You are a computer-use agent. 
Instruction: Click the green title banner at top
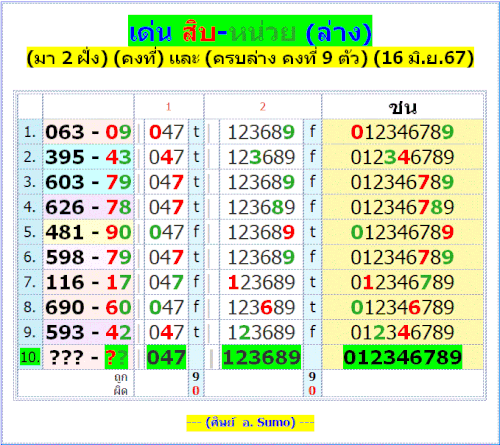pyautogui.click(x=250, y=31)
